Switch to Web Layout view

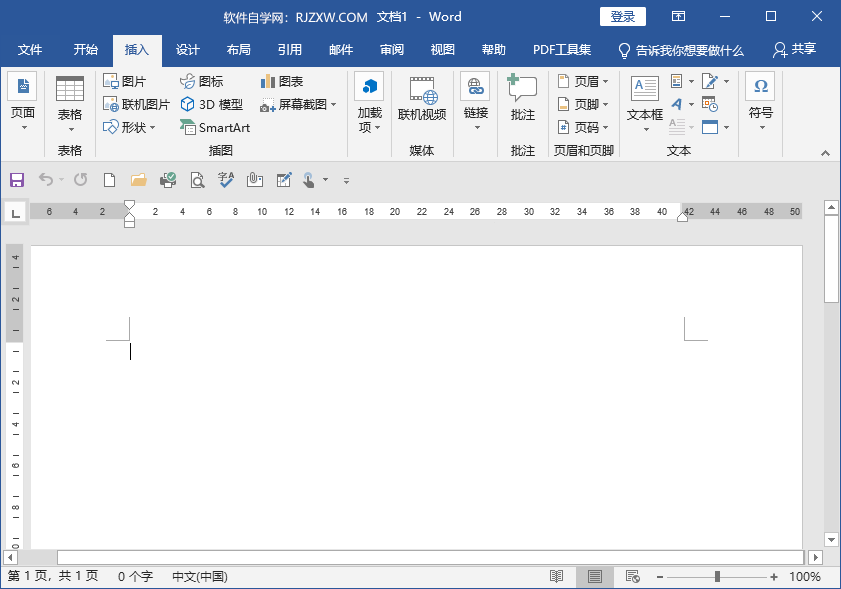pyautogui.click(x=634, y=576)
